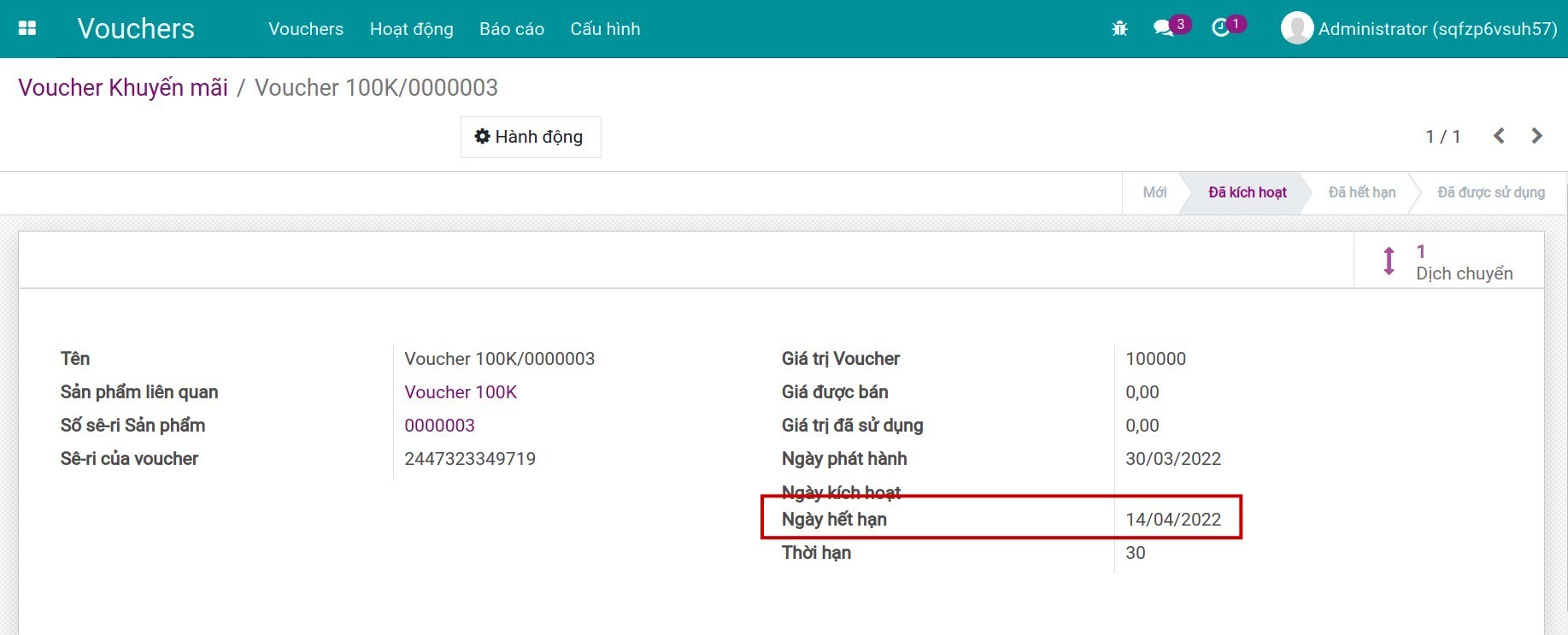Go to the previous record arrow

(x=1499, y=136)
